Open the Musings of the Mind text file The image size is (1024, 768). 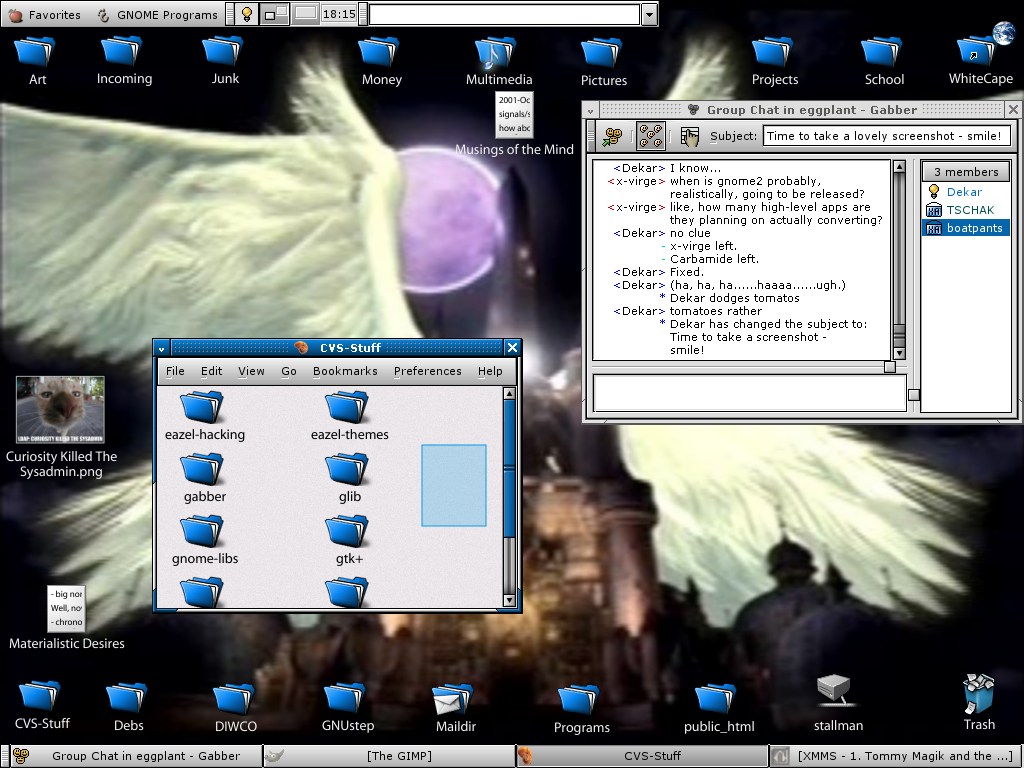coord(515,124)
